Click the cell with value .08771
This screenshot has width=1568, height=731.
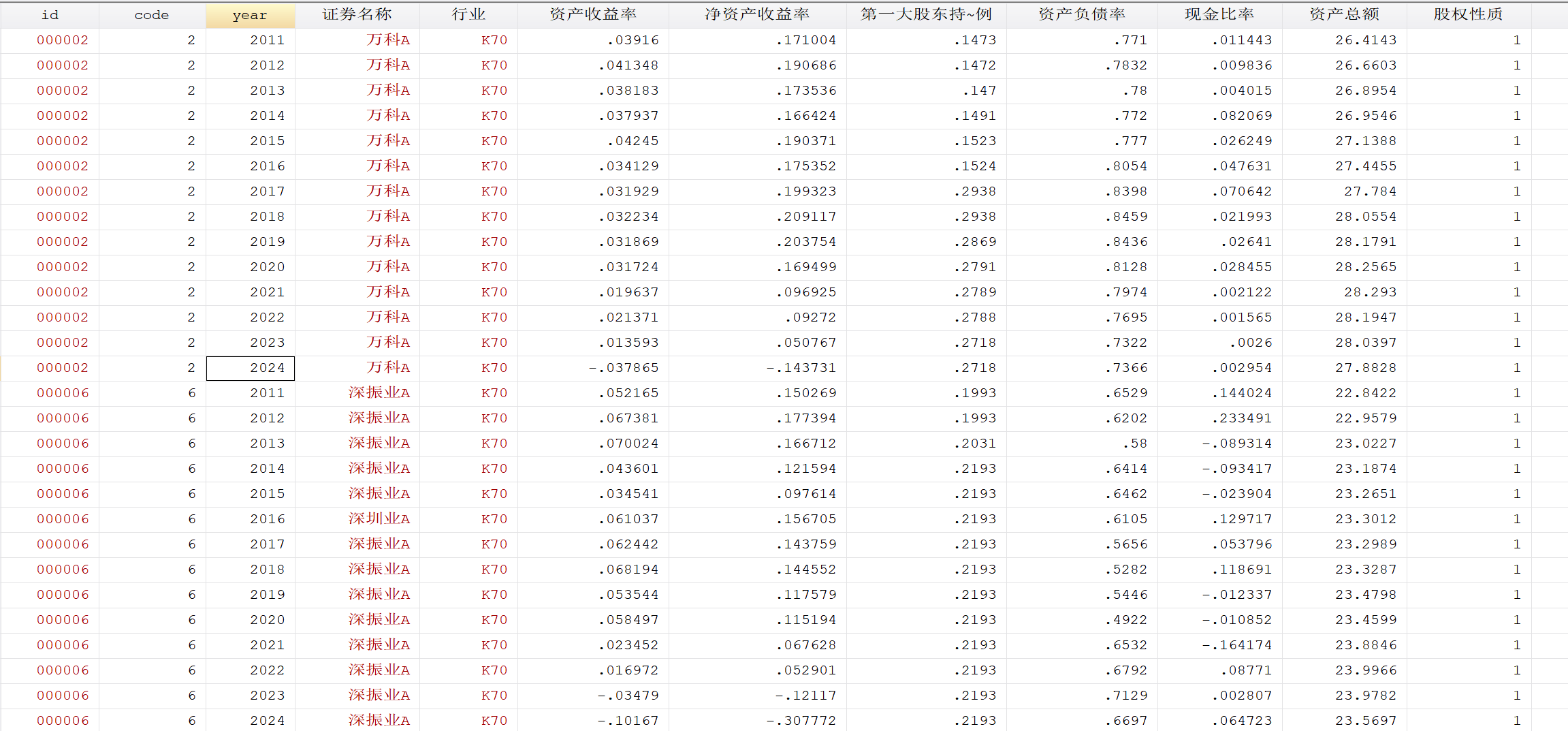tap(1219, 670)
